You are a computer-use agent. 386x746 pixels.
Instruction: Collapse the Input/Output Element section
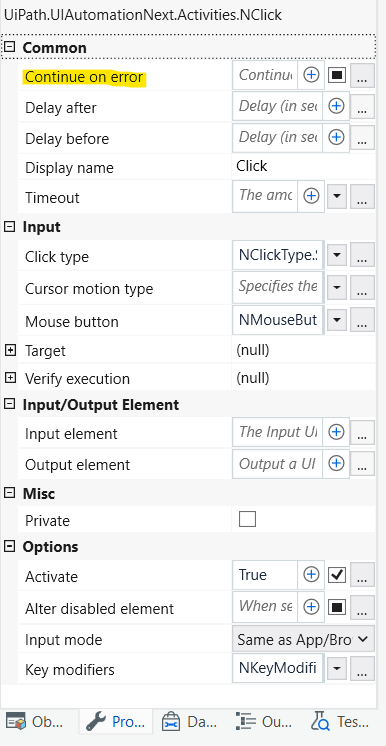[x=10, y=404]
